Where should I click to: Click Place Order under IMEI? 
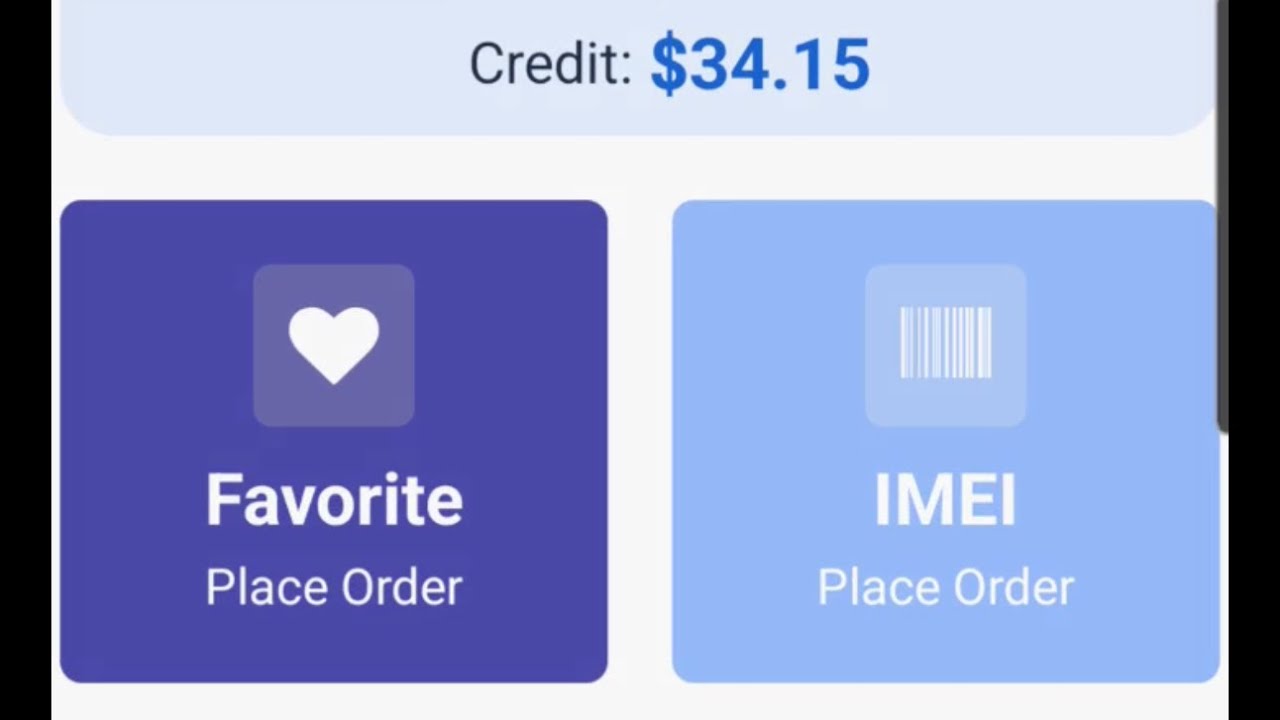click(945, 587)
